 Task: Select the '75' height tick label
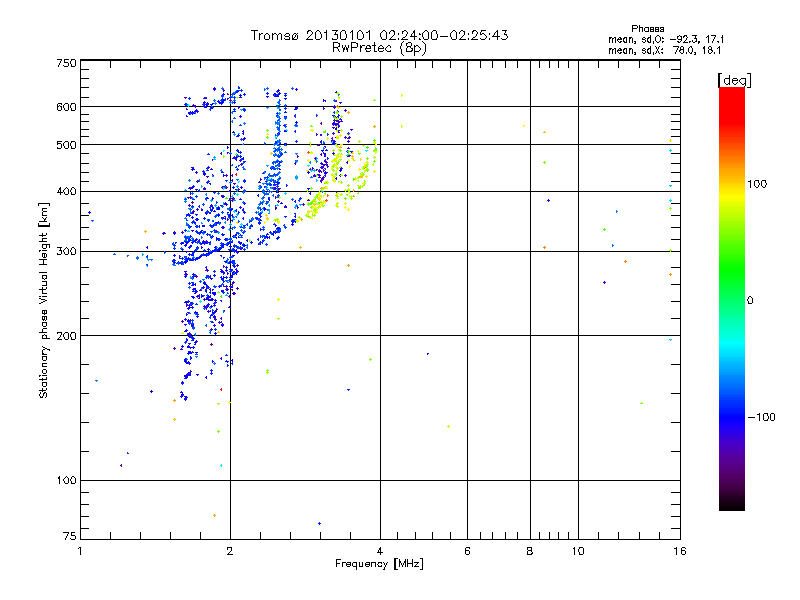click(x=70, y=536)
